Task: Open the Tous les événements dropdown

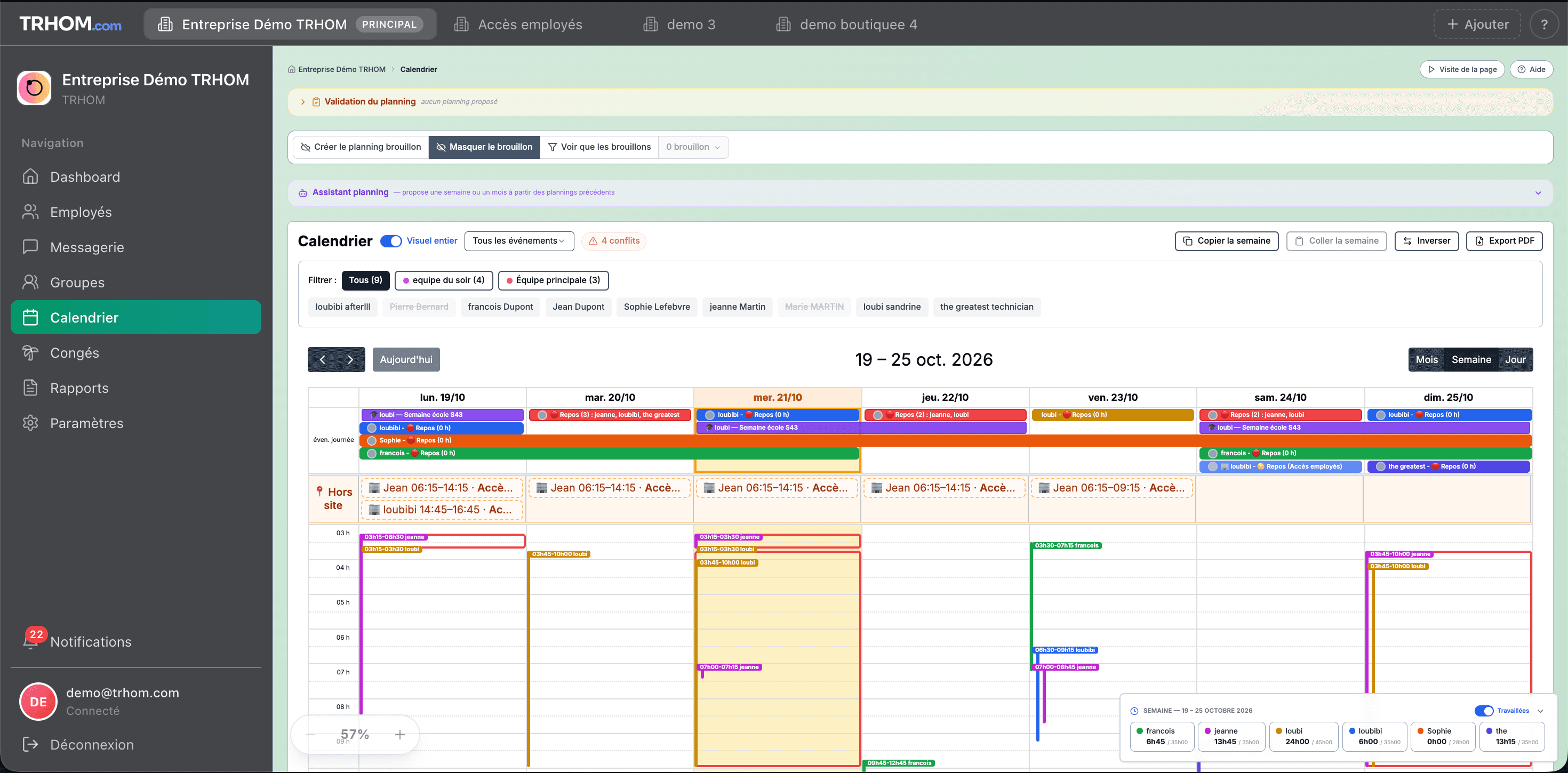Action: coord(518,241)
